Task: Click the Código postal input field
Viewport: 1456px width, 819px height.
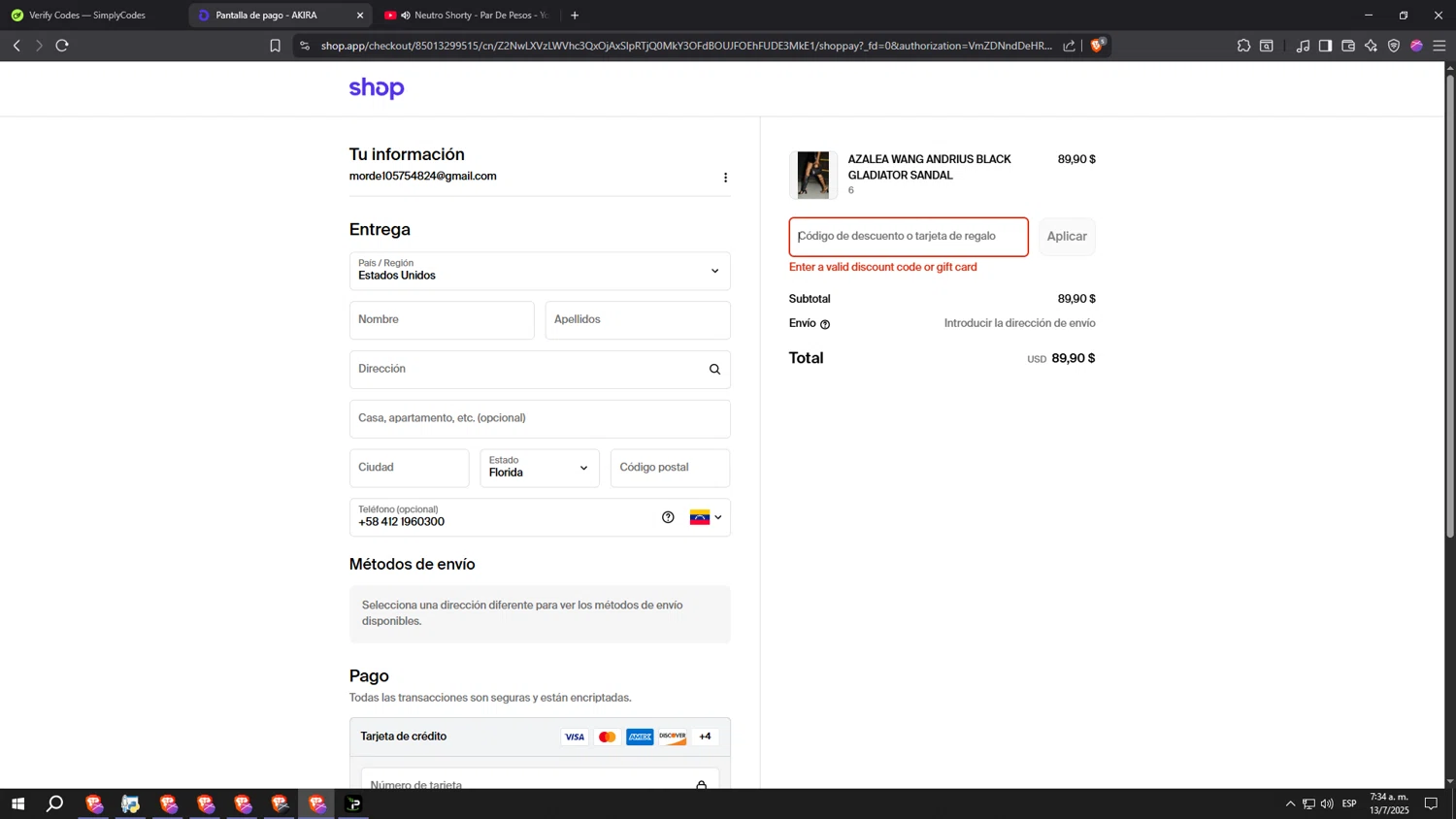Action: coord(670,468)
